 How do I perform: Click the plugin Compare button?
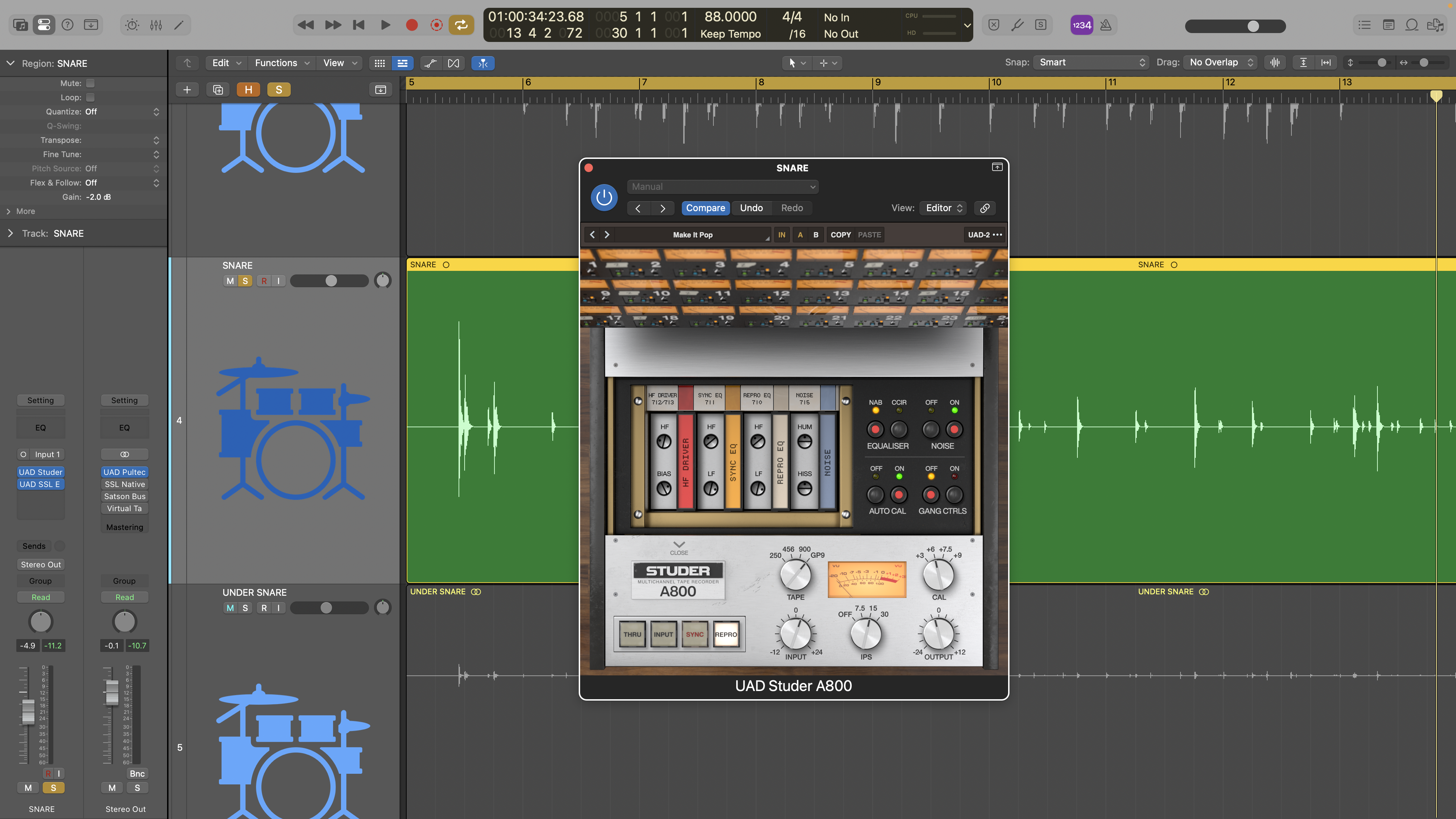705,208
